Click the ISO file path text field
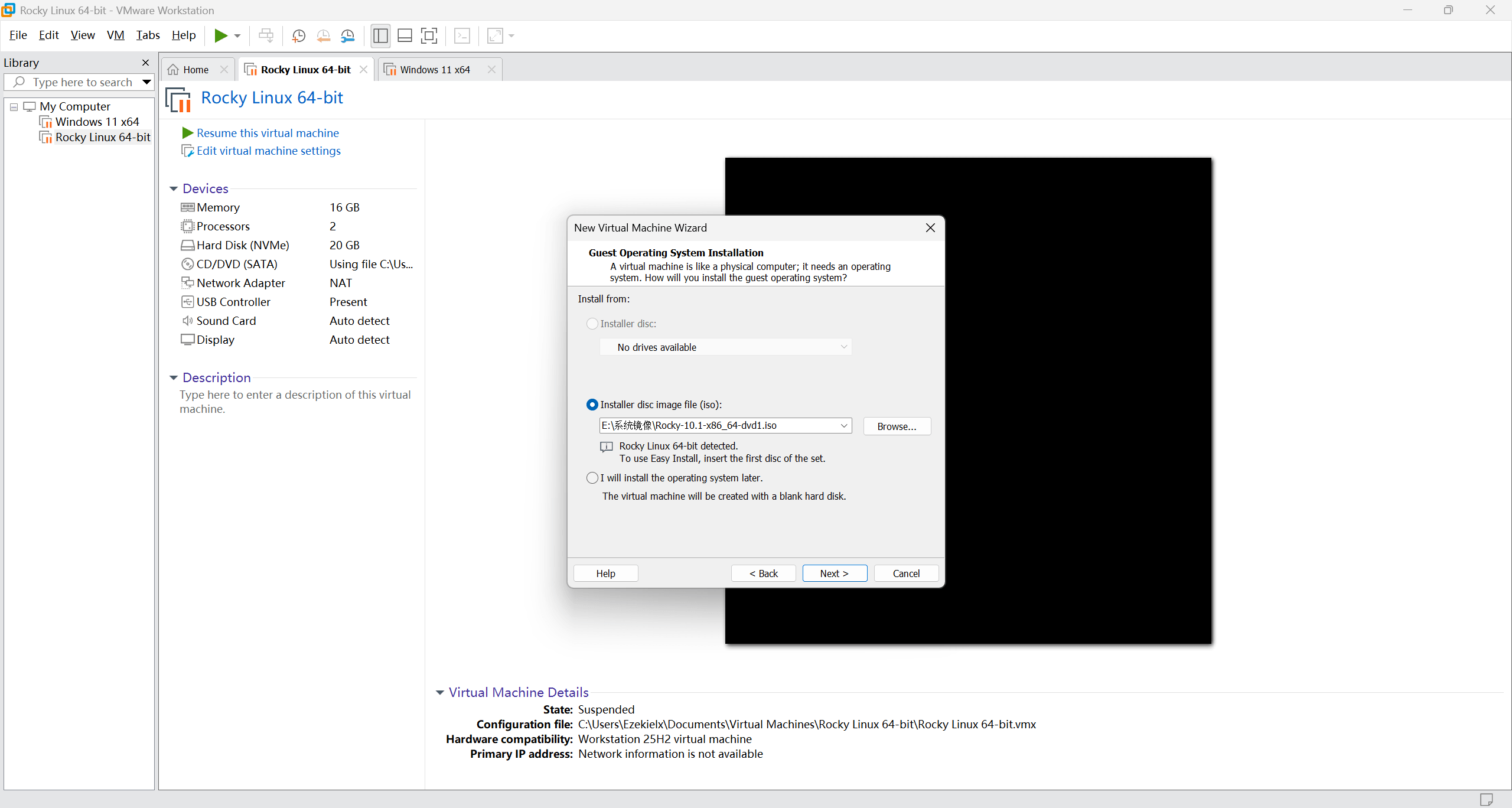 click(719, 426)
